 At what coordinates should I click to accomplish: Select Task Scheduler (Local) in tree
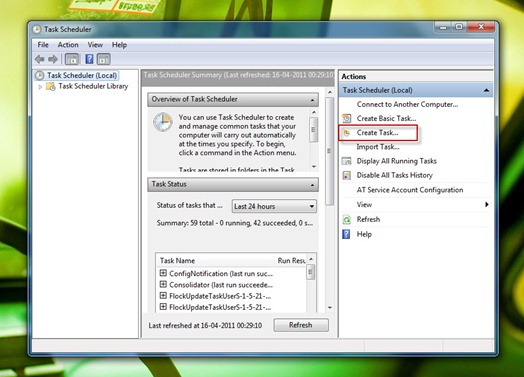point(82,76)
